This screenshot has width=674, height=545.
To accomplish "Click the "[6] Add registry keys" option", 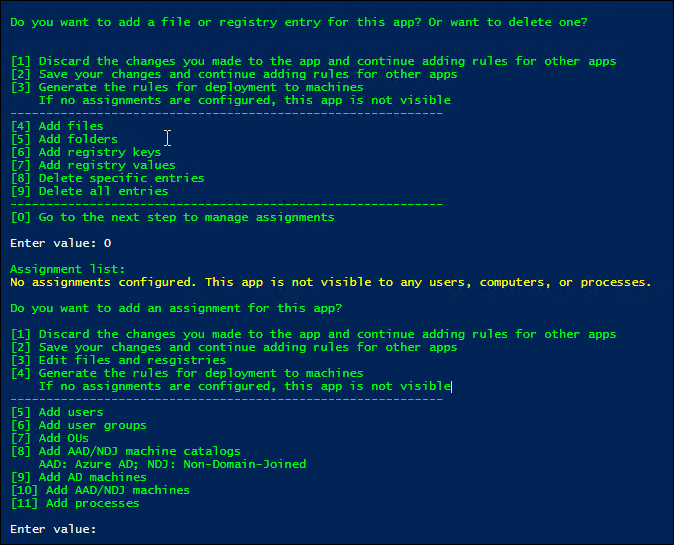I will pyautogui.click(x=78, y=153).
